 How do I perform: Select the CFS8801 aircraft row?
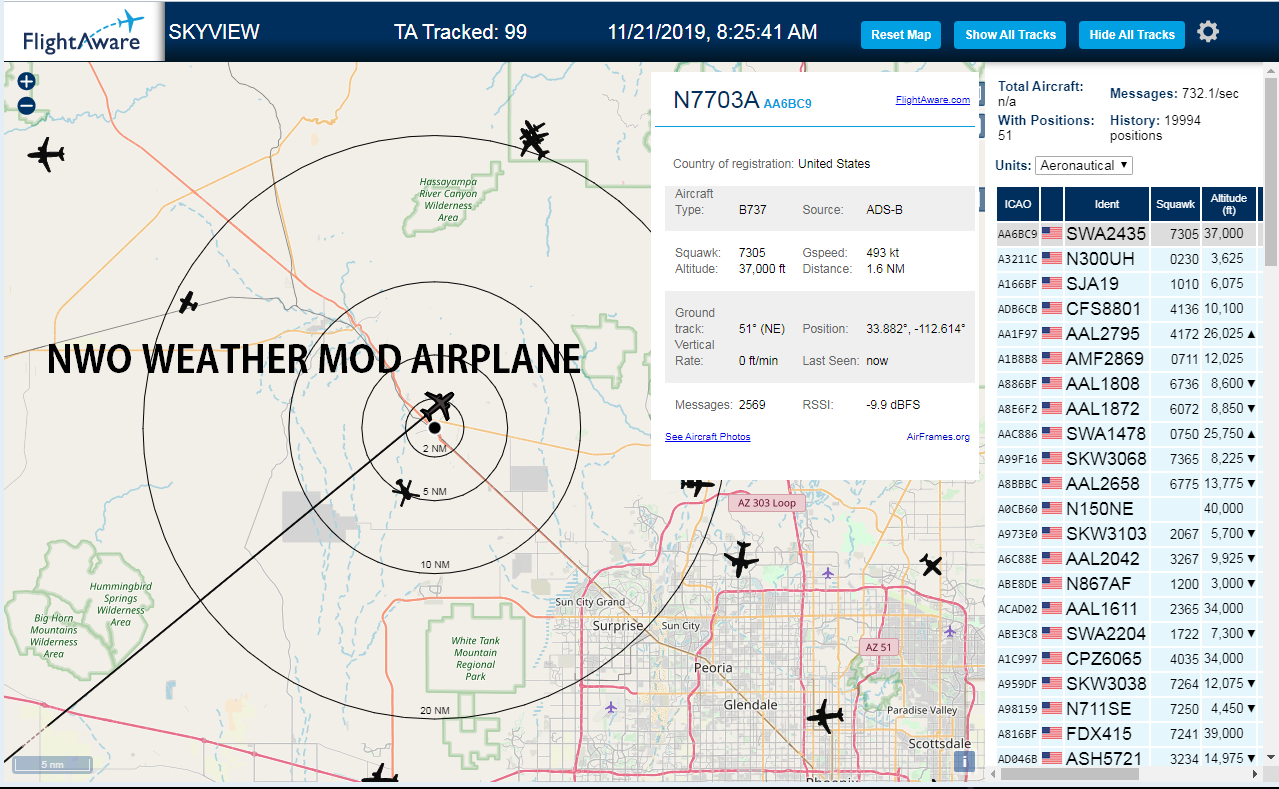tap(1127, 309)
